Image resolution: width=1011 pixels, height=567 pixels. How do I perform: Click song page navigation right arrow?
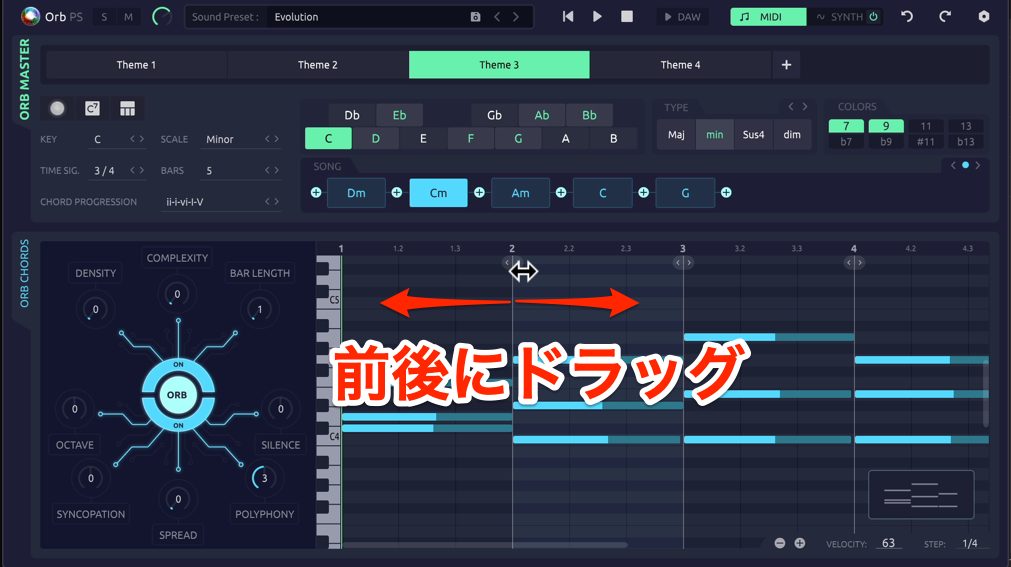tap(978, 165)
